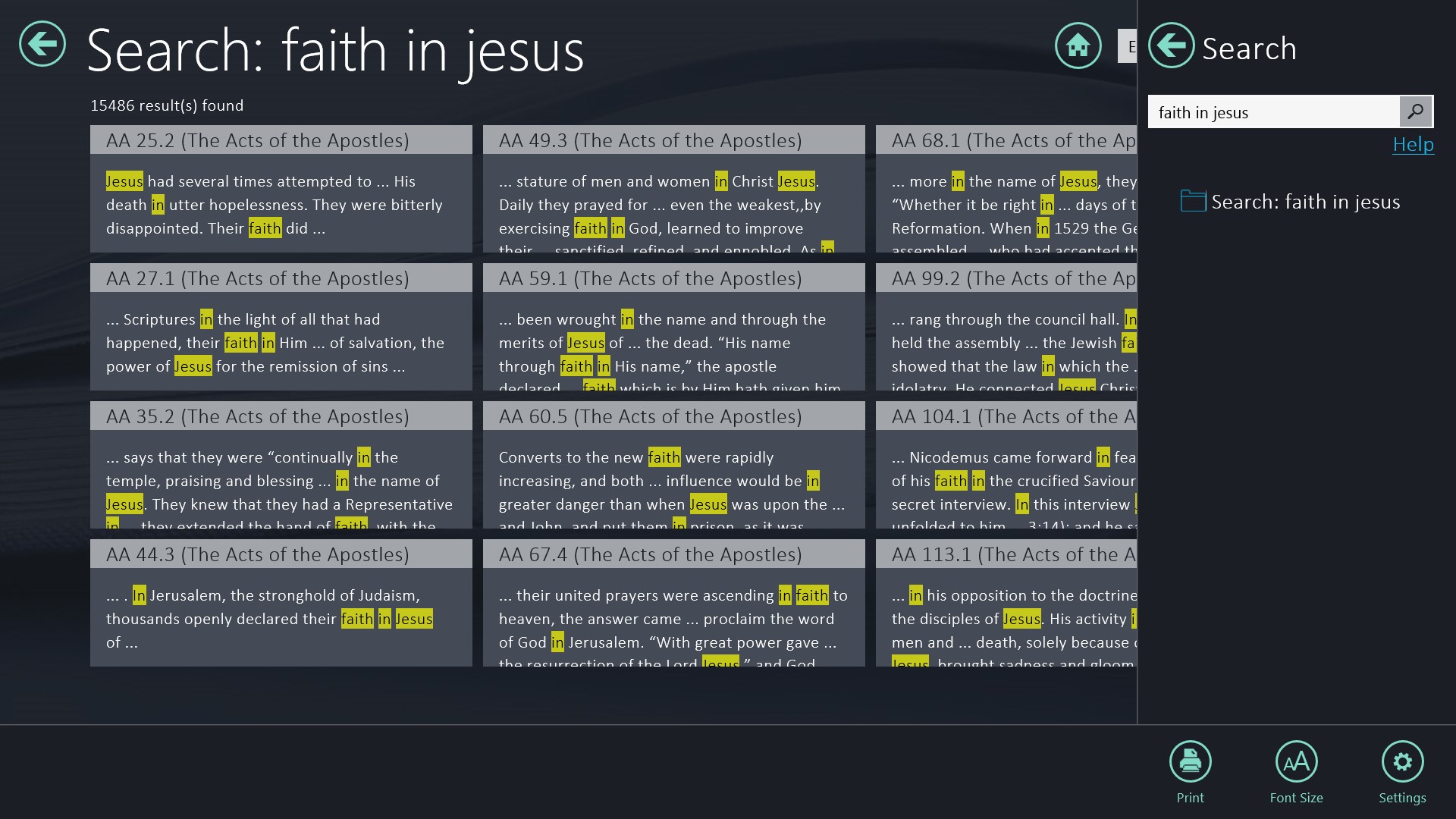
Task: Open result AA 67.4 about united prayers
Action: [673, 603]
